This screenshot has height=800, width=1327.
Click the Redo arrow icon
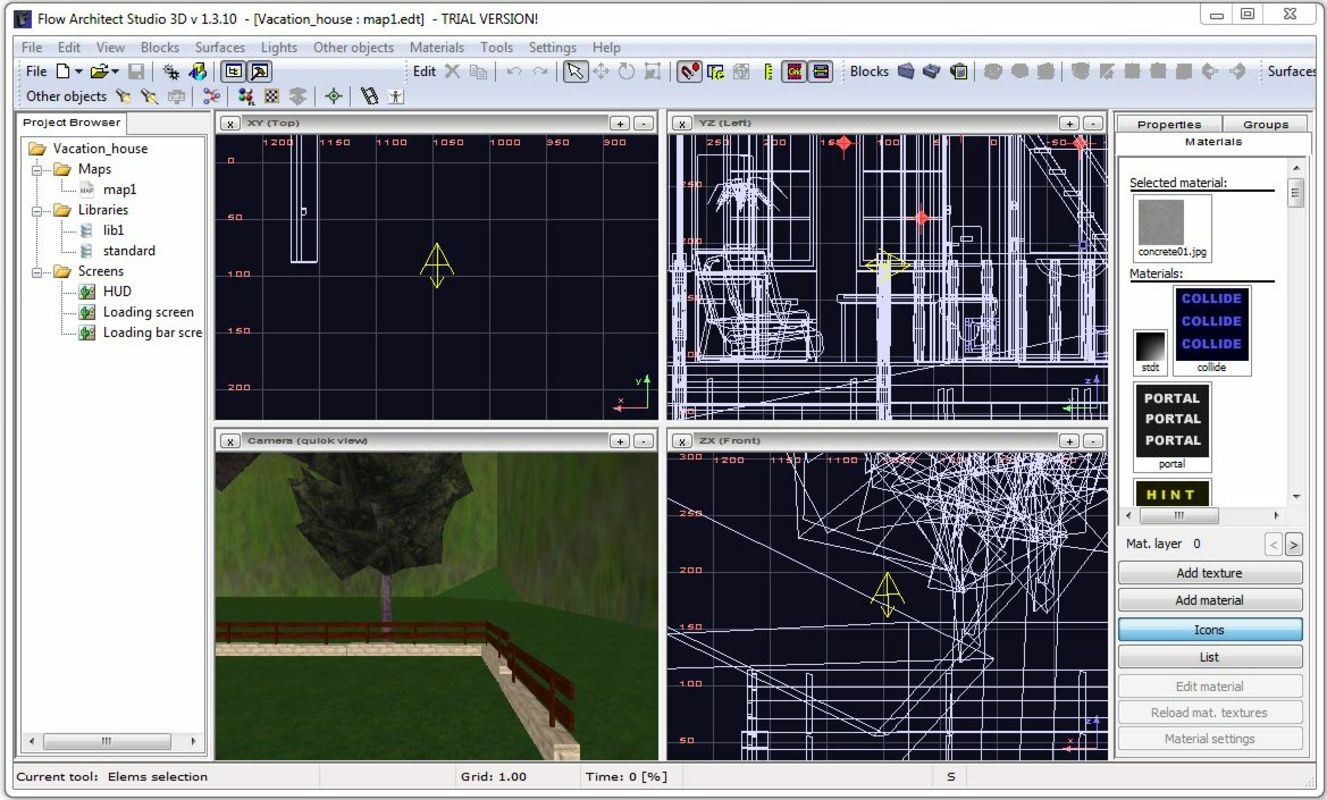[540, 71]
